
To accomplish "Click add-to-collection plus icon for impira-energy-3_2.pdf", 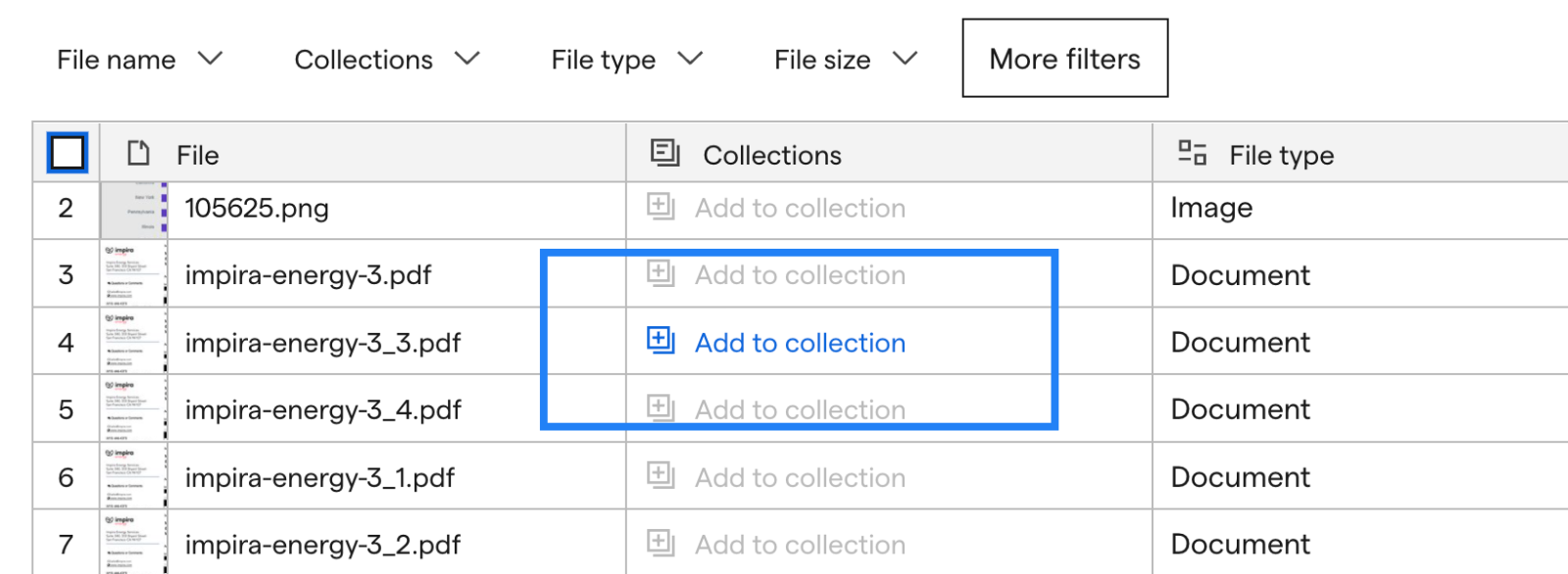I will click(x=661, y=542).
